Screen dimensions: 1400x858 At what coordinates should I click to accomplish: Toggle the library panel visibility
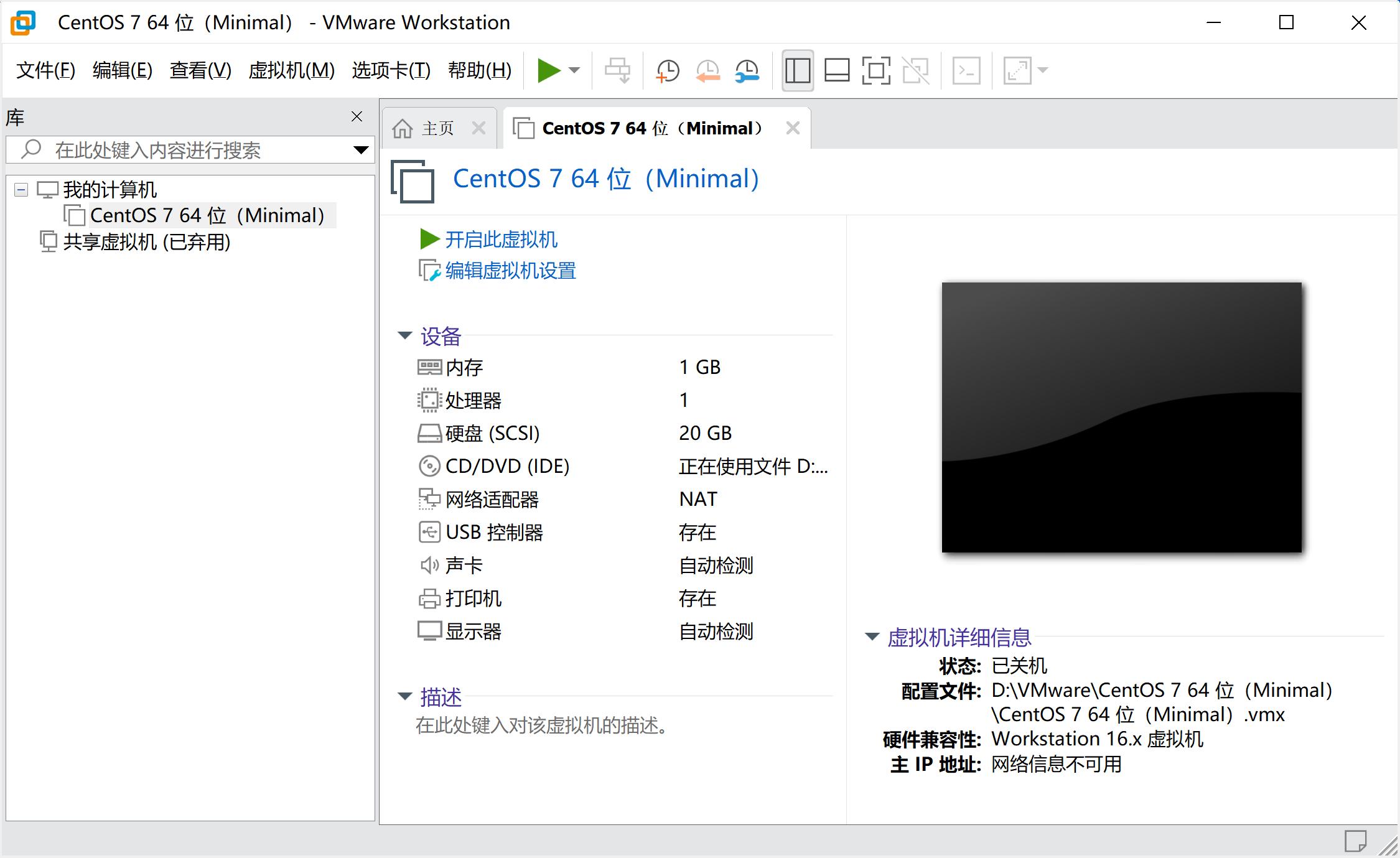pos(797,70)
